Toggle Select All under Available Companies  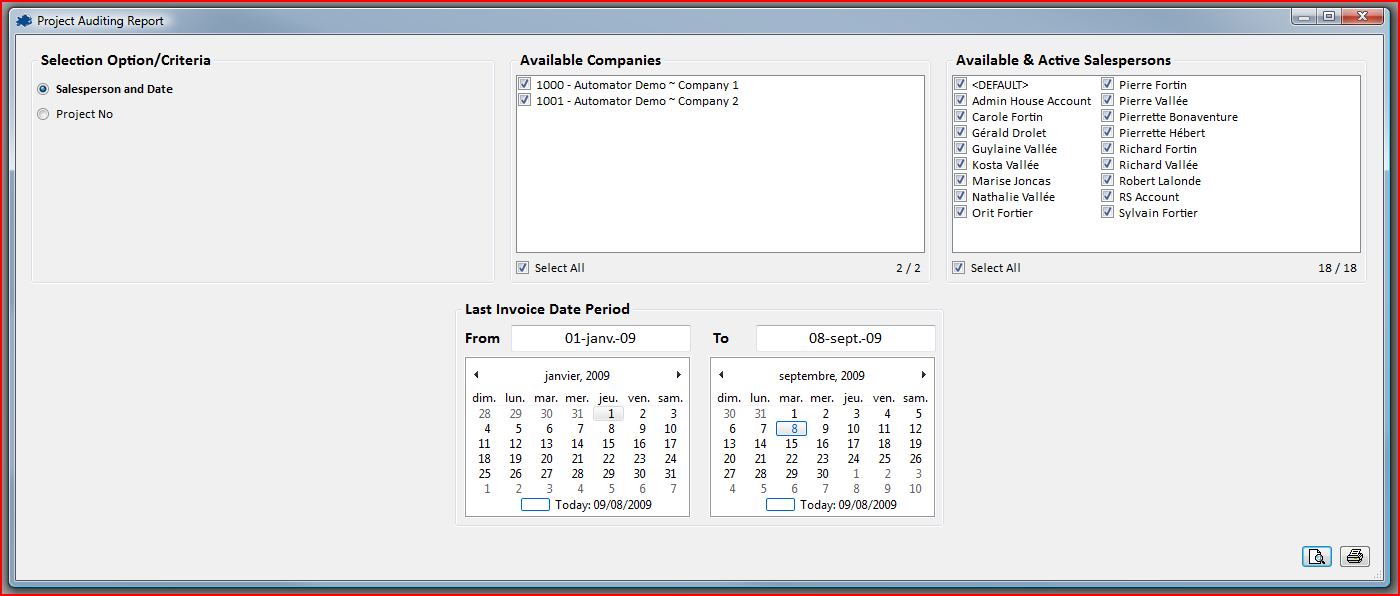[x=523, y=268]
